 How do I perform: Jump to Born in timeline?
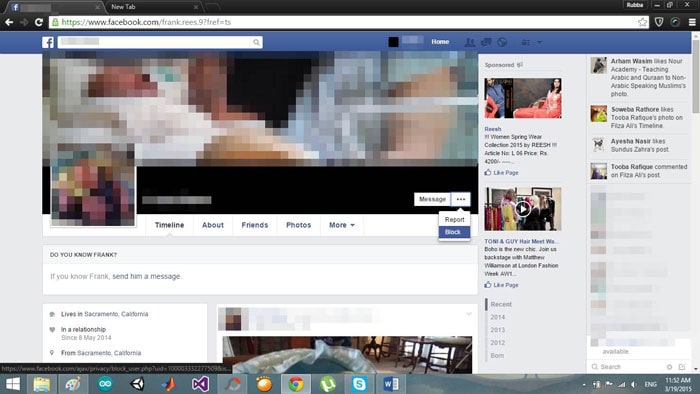(x=497, y=356)
